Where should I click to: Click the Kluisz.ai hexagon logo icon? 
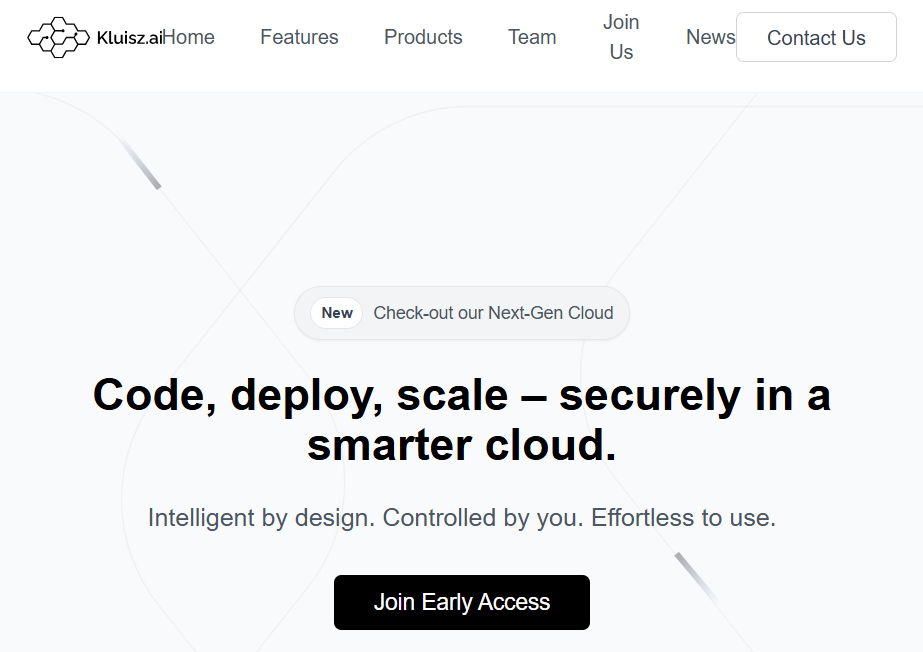58,38
